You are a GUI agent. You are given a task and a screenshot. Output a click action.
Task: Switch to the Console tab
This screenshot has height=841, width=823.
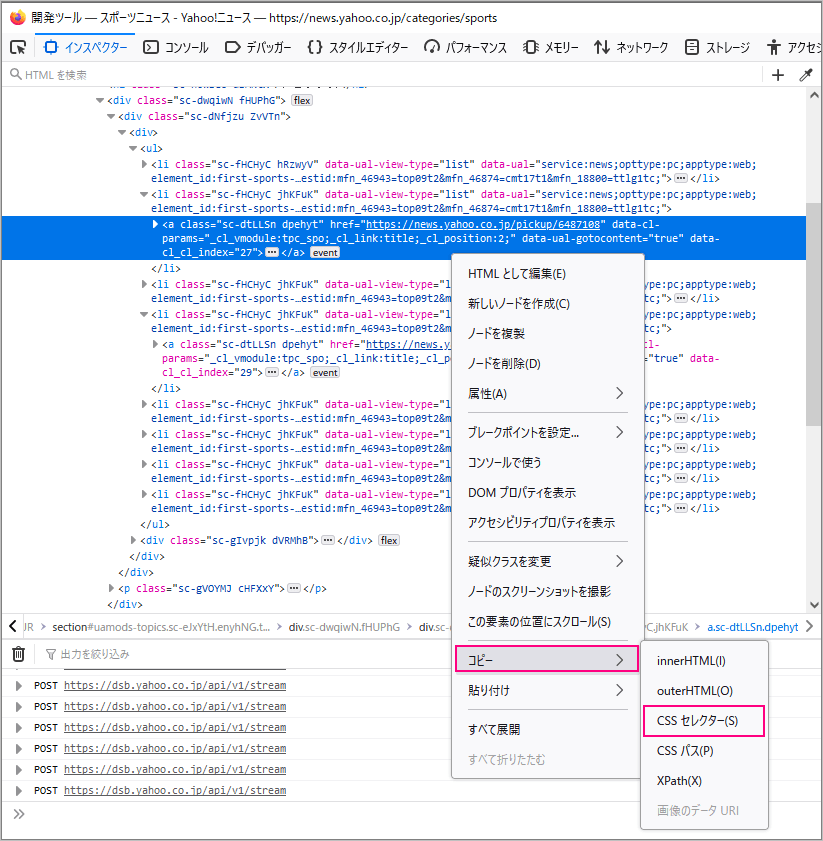coord(175,47)
